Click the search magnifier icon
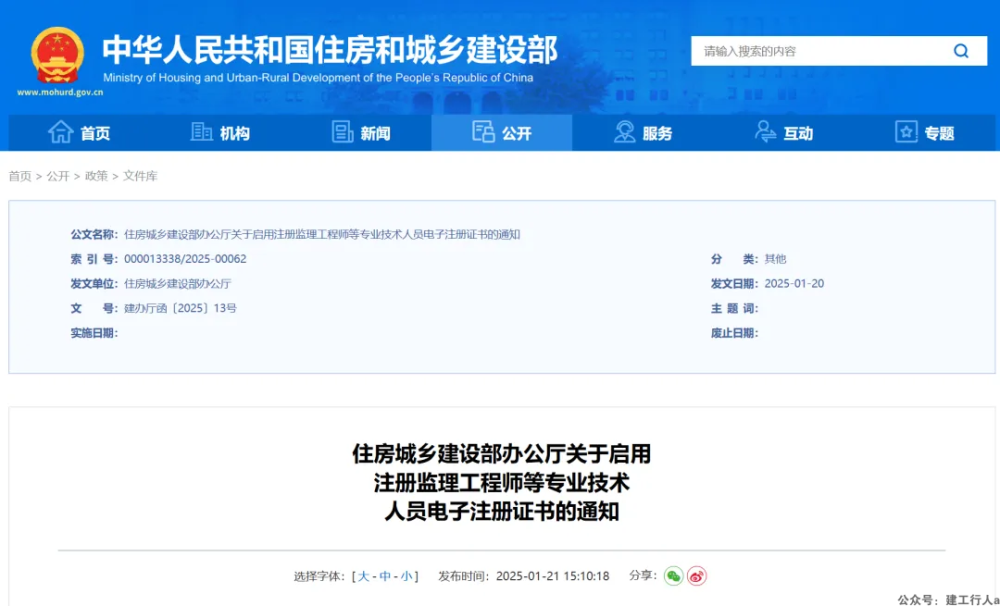 [x=960, y=51]
